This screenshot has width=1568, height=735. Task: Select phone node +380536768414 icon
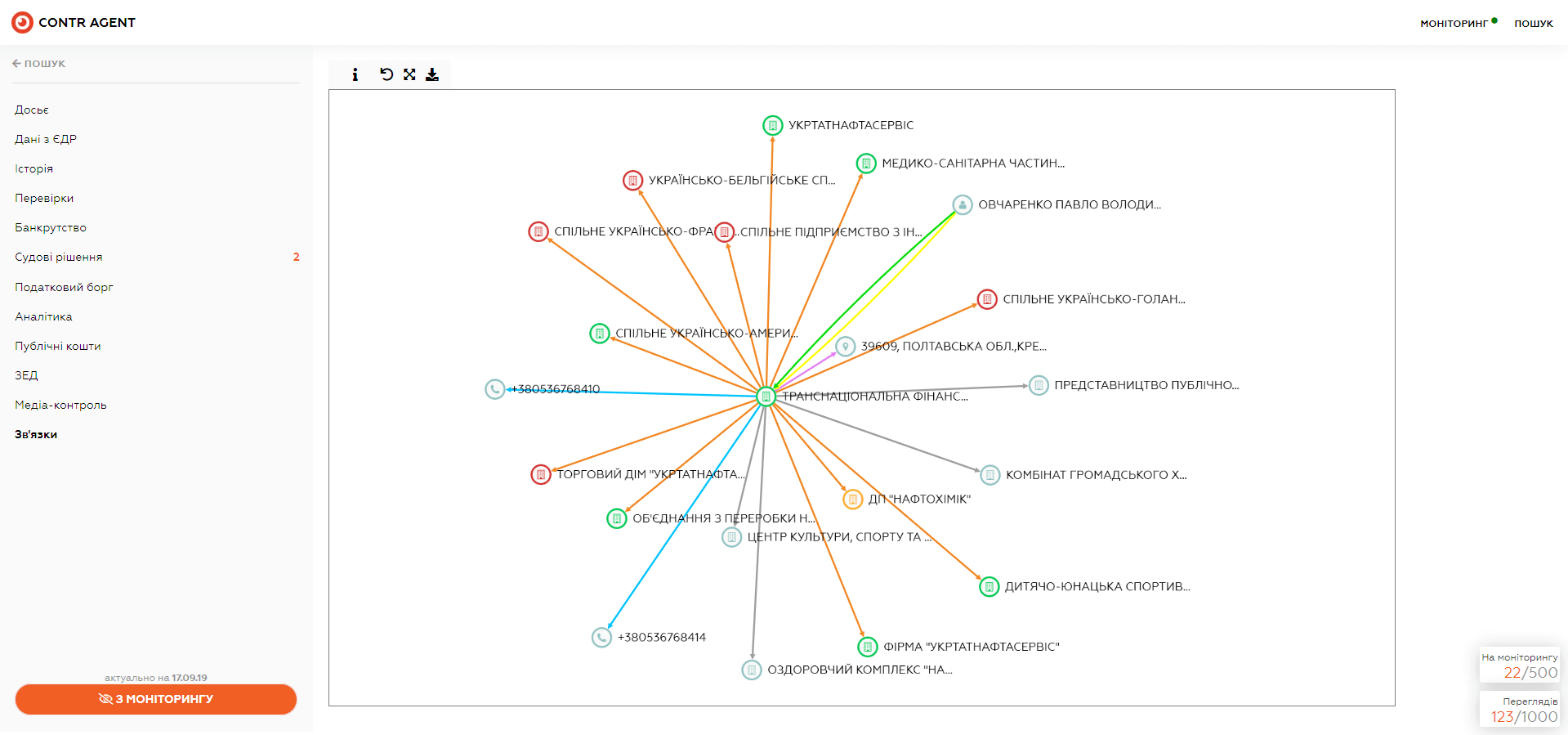coord(601,637)
